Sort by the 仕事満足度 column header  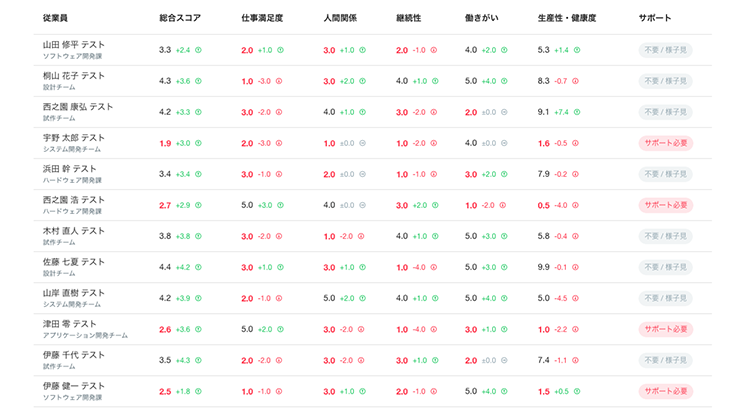coord(262,18)
